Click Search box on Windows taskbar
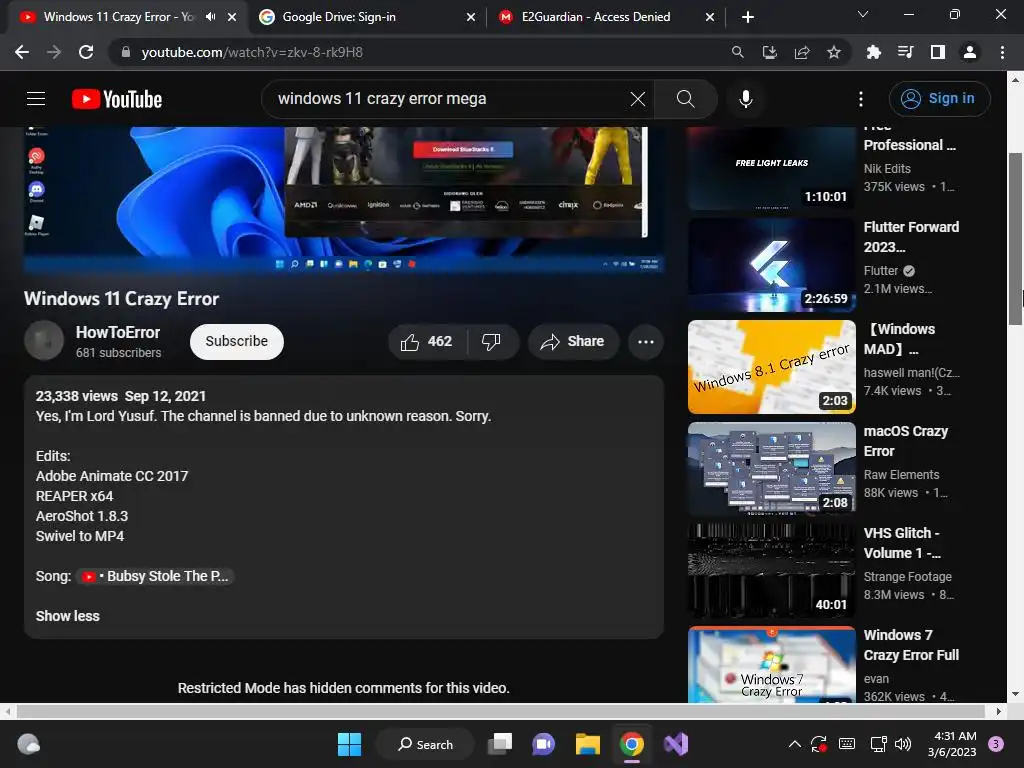Screen dimensions: 1024x768 pyautogui.click(x=425, y=744)
